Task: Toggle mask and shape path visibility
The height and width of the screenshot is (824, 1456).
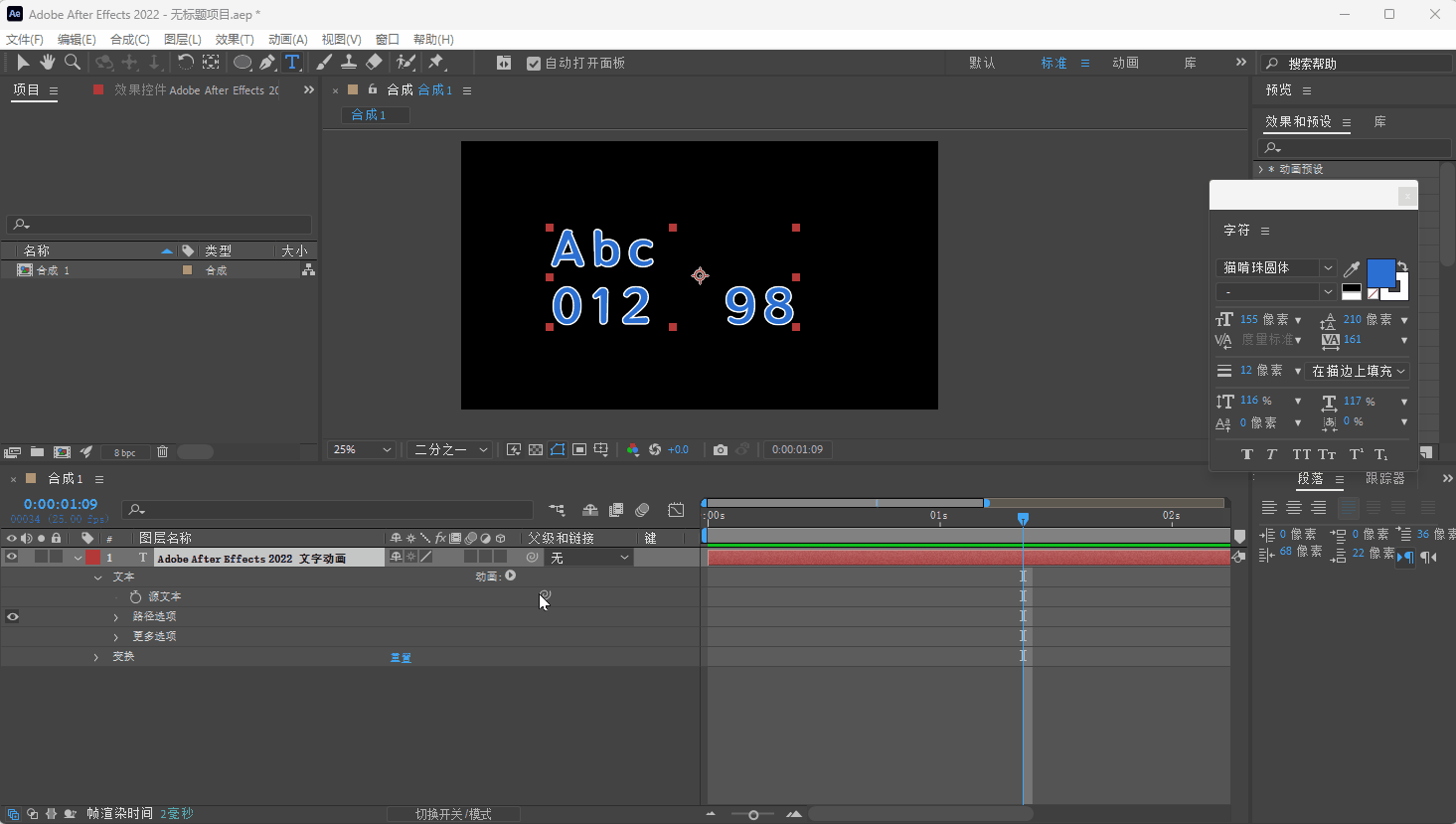Action: point(558,449)
